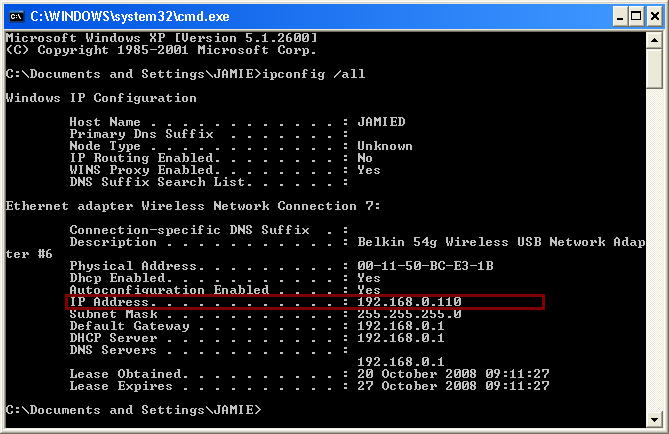The height and width of the screenshot is (434, 669).
Task: Click the scrollbar up arrow
Action: [654, 41]
